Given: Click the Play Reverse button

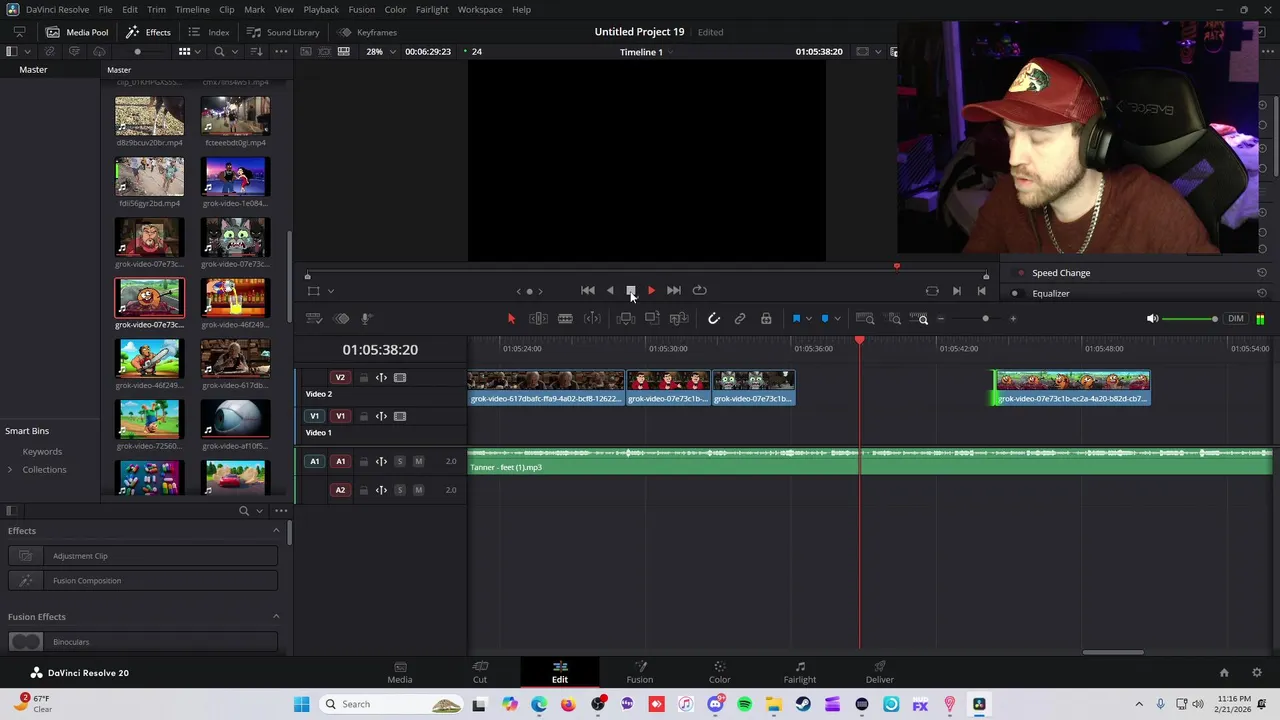Looking at the screenshot, I should point(610,291).
